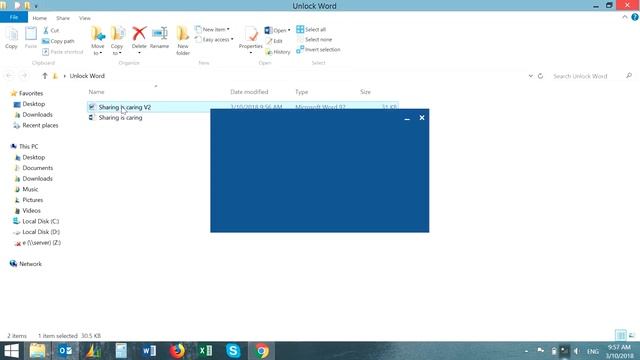Viewport: 640px width, 360px height.
Task: Open Pictures folder
Action: click(33, 200)
